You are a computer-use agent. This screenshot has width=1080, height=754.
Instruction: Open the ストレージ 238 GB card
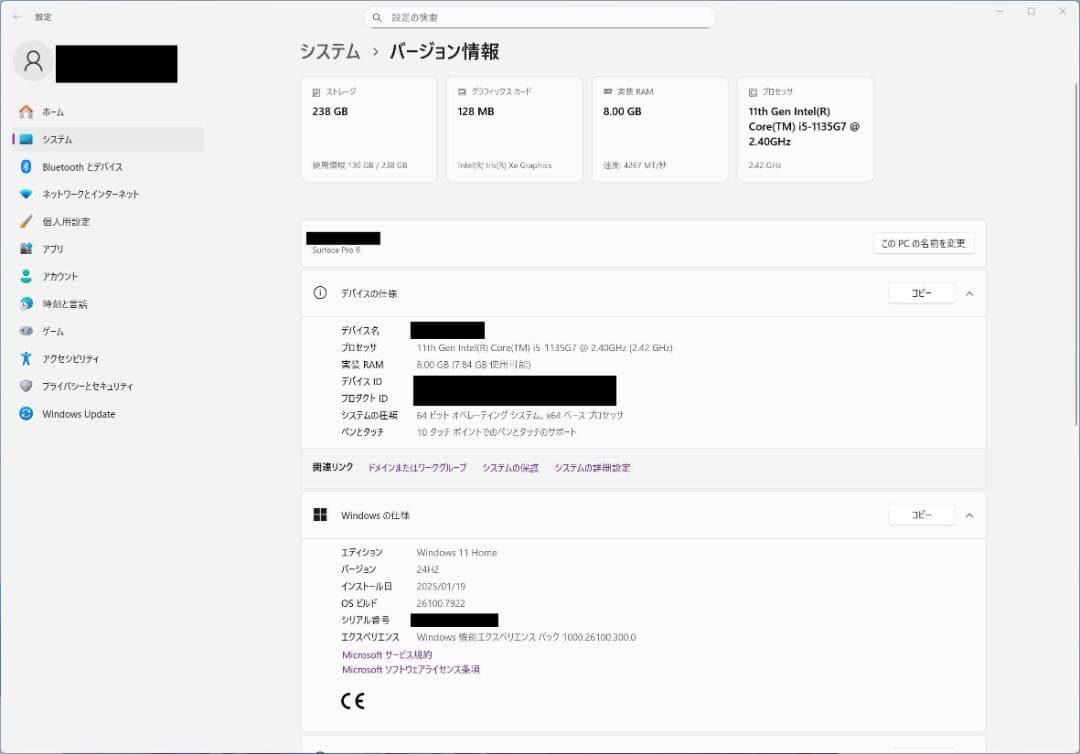[369, 129]
